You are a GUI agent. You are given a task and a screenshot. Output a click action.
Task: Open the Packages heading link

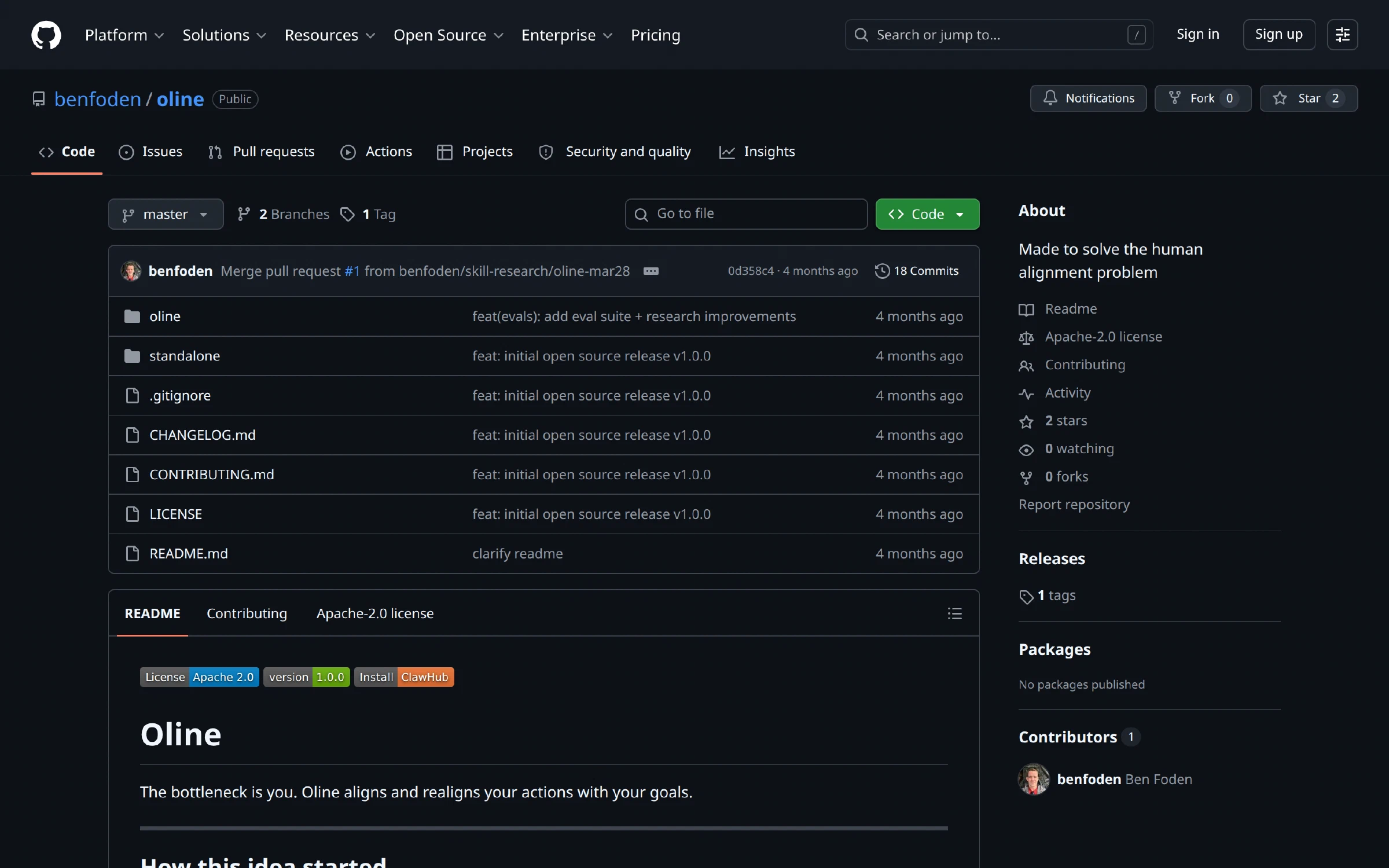point(1054,649)
